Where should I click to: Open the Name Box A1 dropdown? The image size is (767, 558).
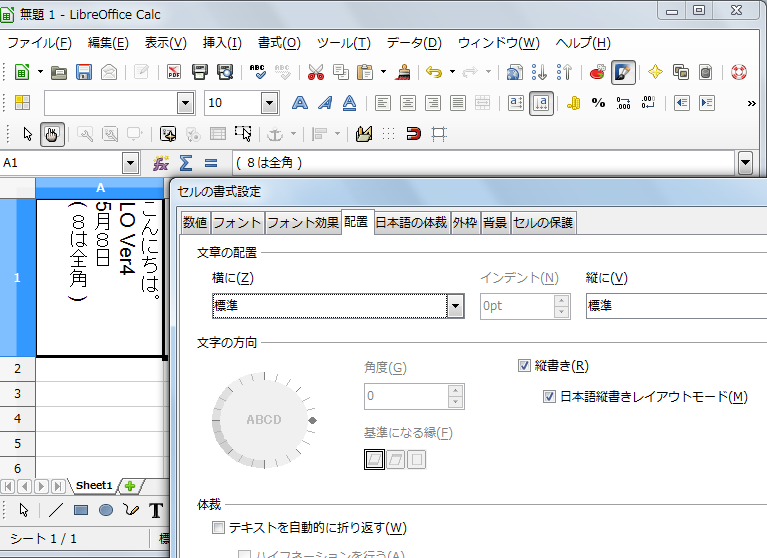tap(130, 163)
